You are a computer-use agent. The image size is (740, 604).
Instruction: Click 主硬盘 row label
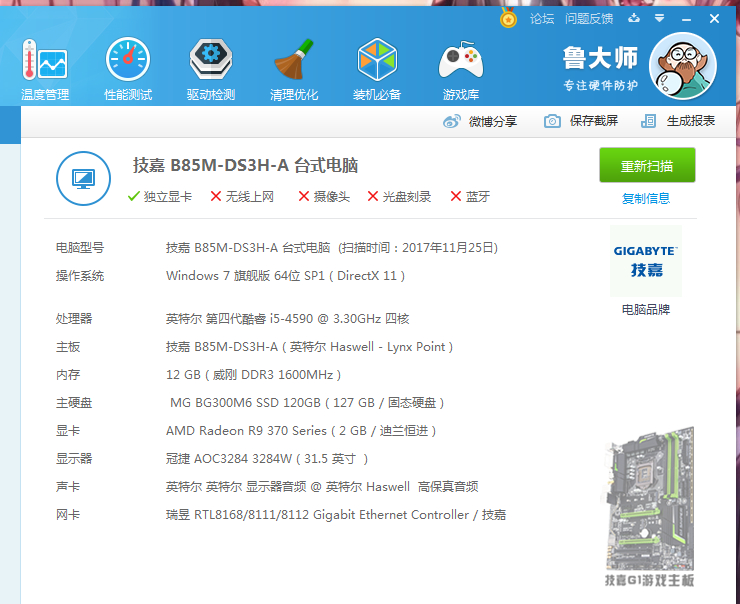pyautogui.click(x=74, y=403)
